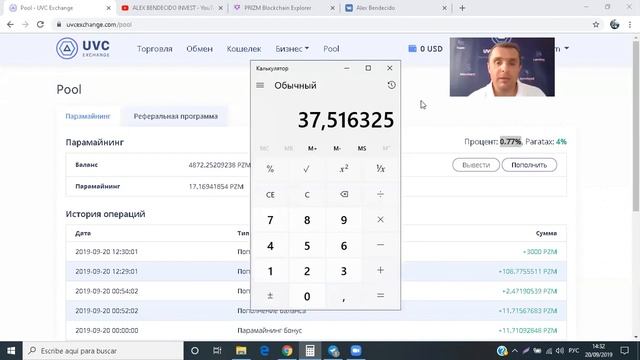Click the divide operator key
640x360 pixels.
tap(380, 194)
